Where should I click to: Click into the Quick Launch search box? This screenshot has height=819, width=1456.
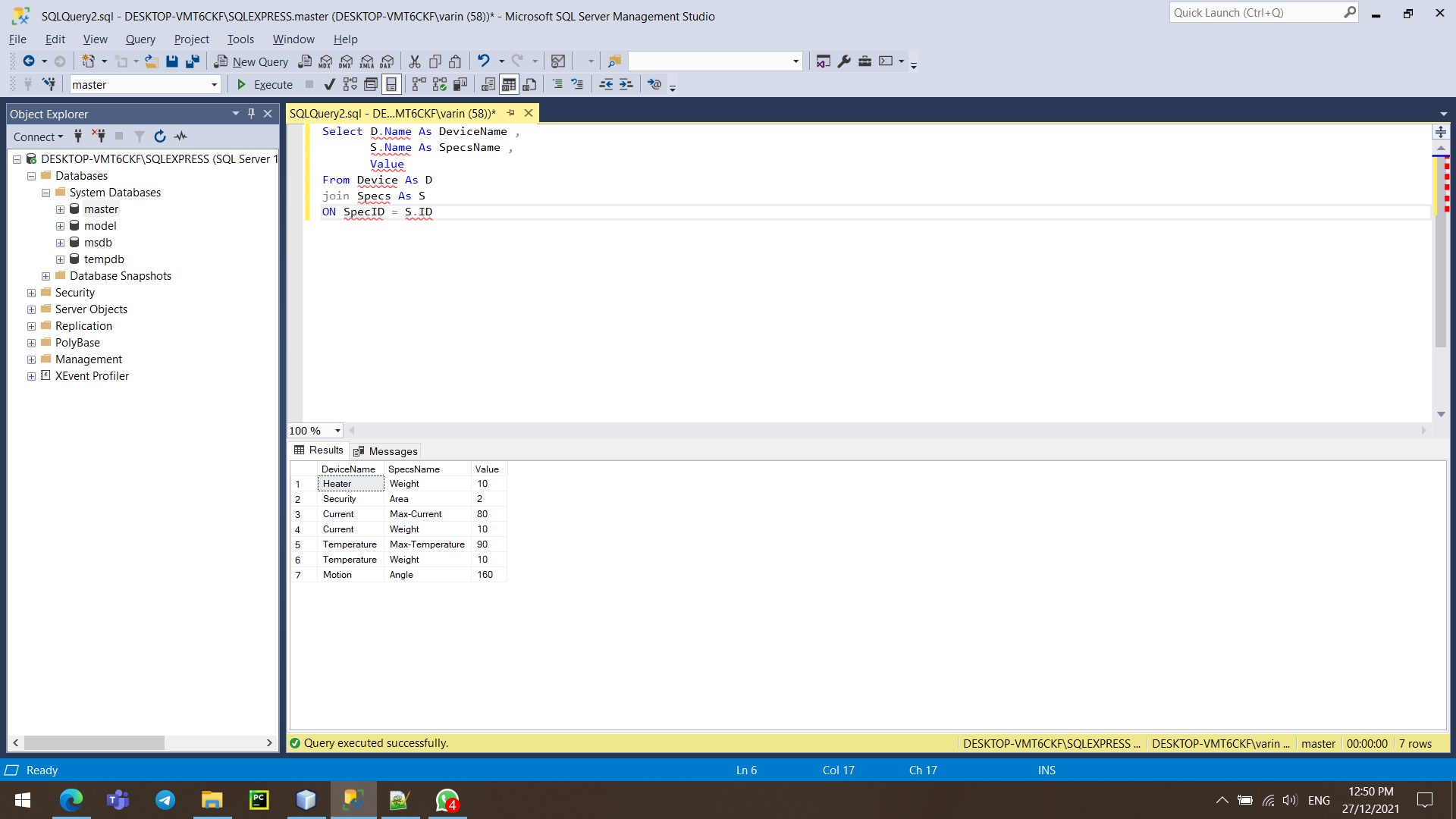1263,13
